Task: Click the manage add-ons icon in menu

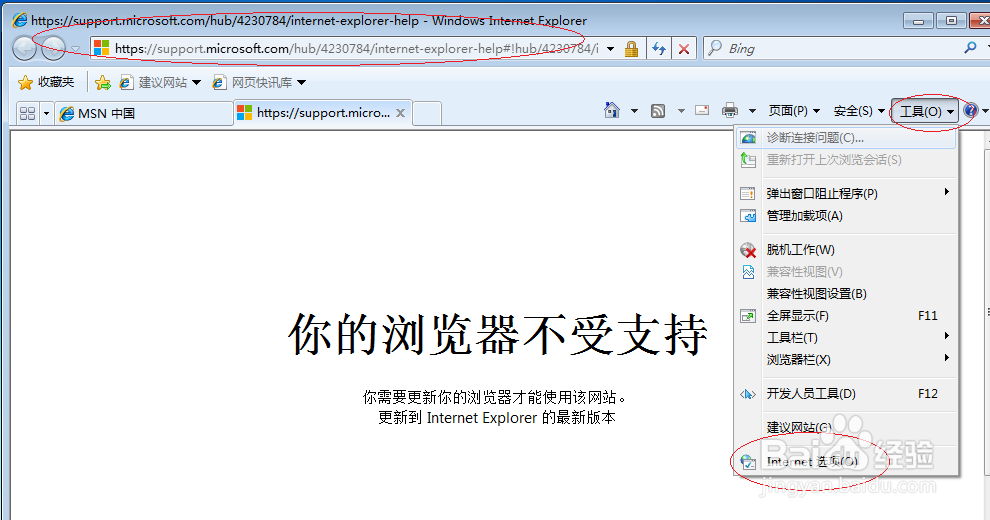Action: [x=748, y=216]
